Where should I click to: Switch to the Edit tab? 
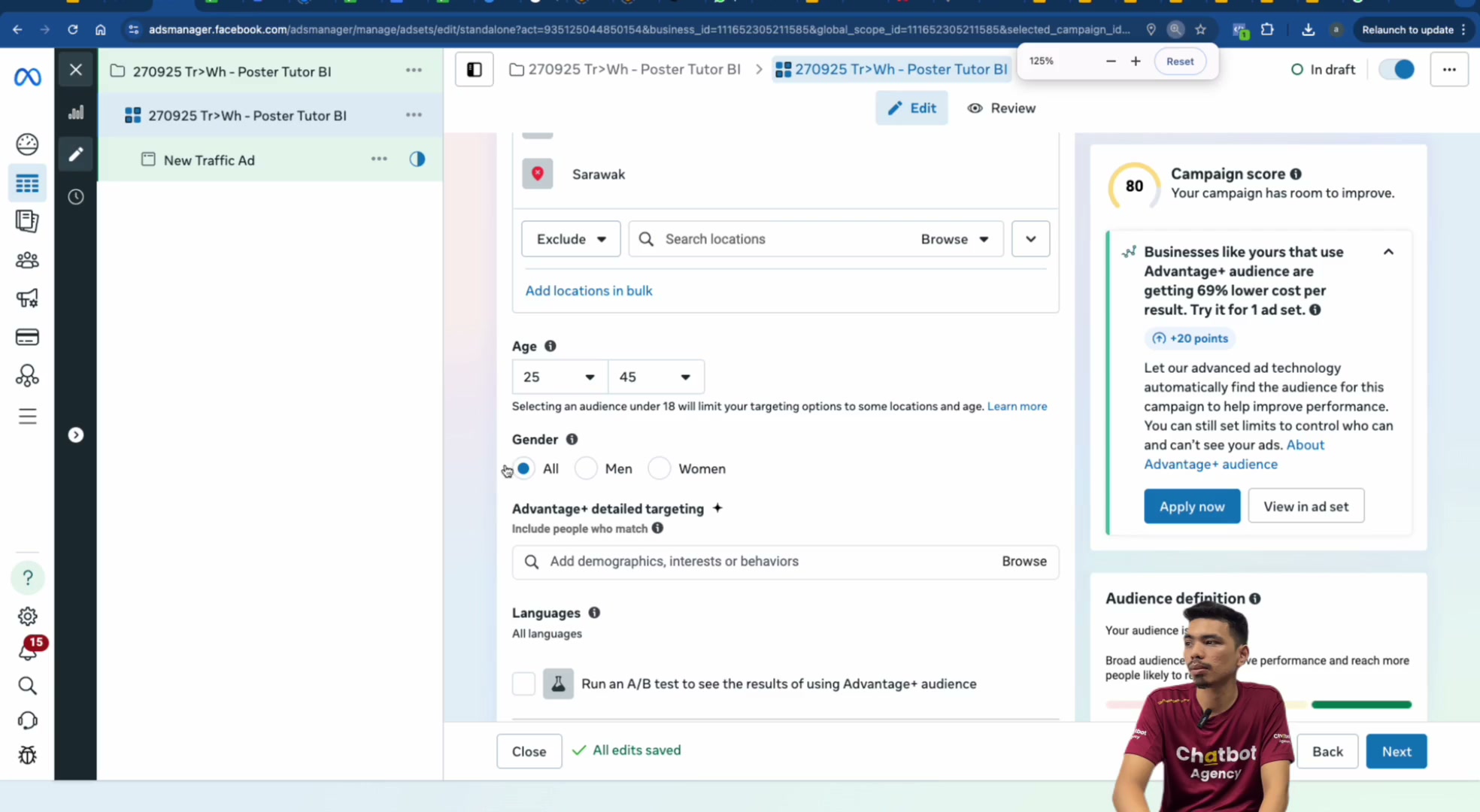911,108
